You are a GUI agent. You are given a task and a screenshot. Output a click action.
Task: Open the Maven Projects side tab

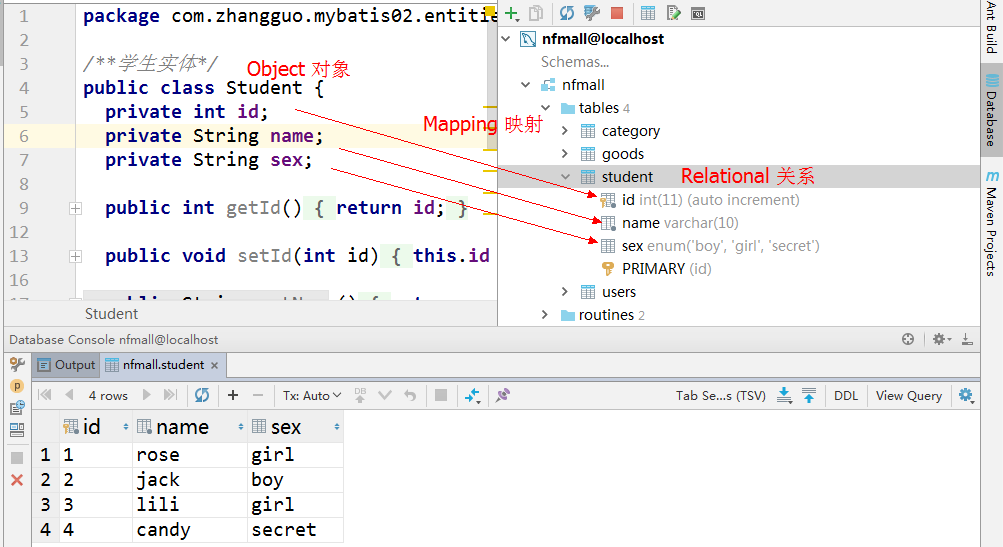coord(991,223)
